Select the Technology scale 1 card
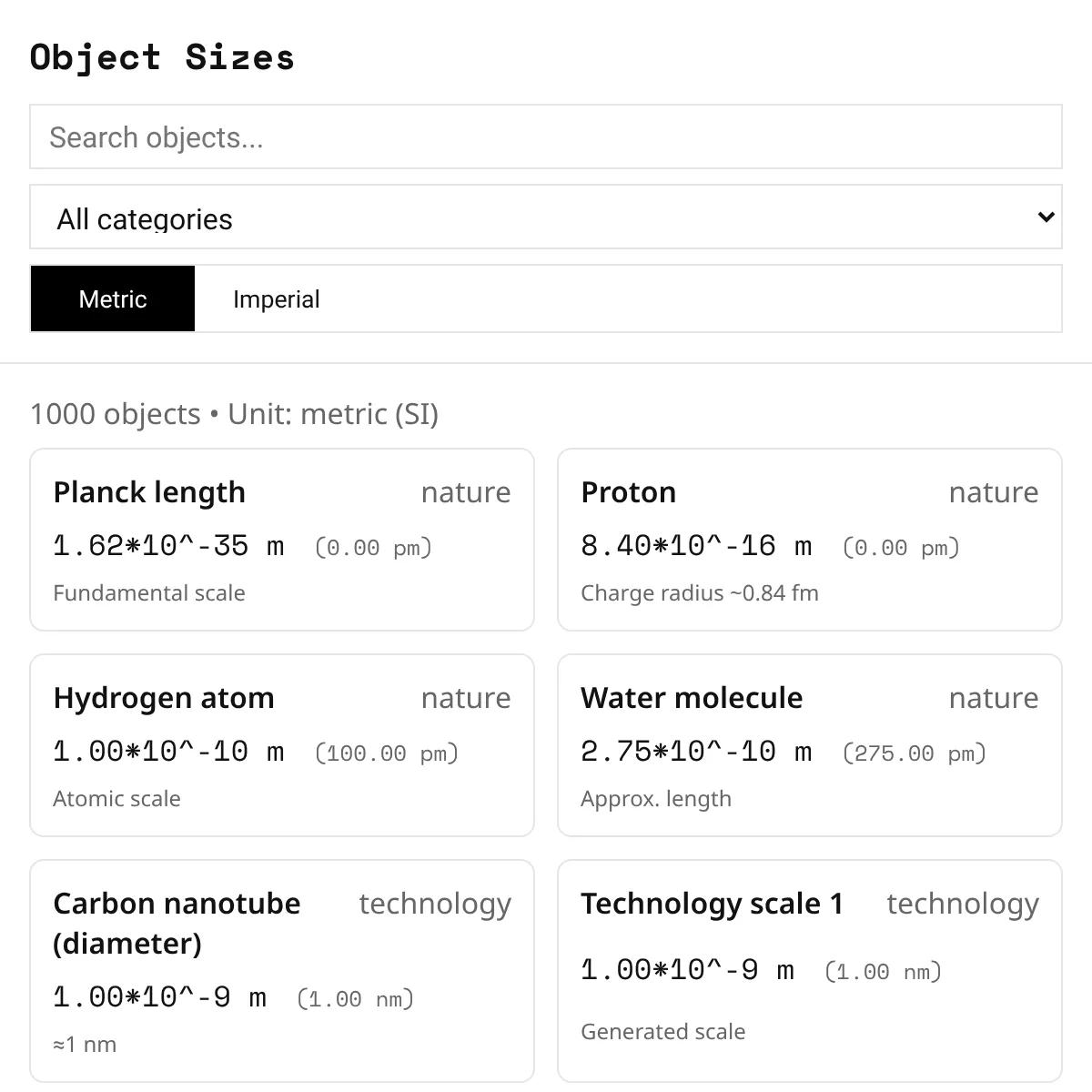 [x=810, y=970]
